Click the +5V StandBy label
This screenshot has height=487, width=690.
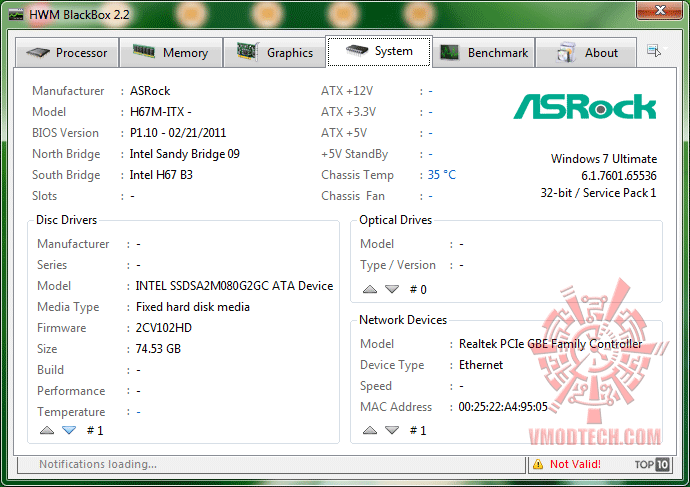(355, 154)
